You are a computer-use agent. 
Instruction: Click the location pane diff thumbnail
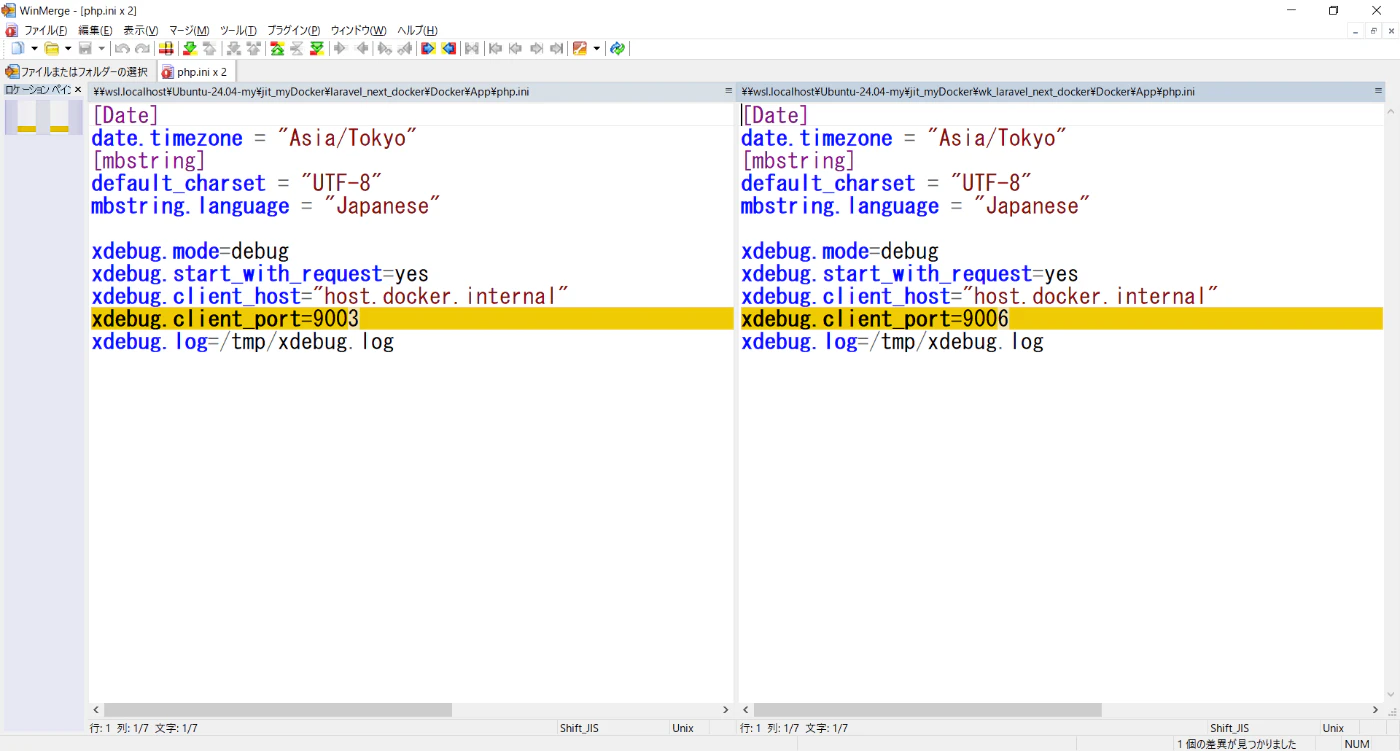(x=43, y=118)
